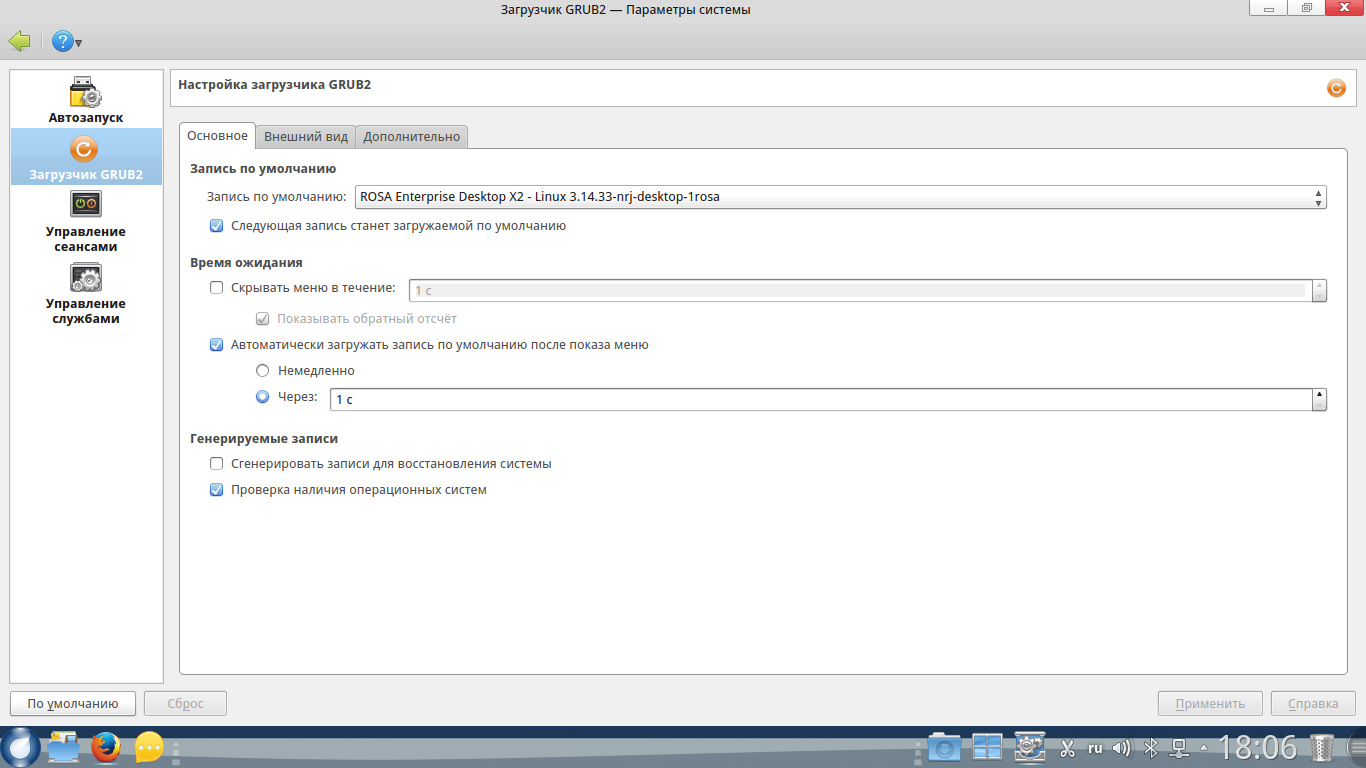Open the clipboard scissors tray icon
Image resolution: width=1366 pixels, height=768 pixels.
point(1068,748)
